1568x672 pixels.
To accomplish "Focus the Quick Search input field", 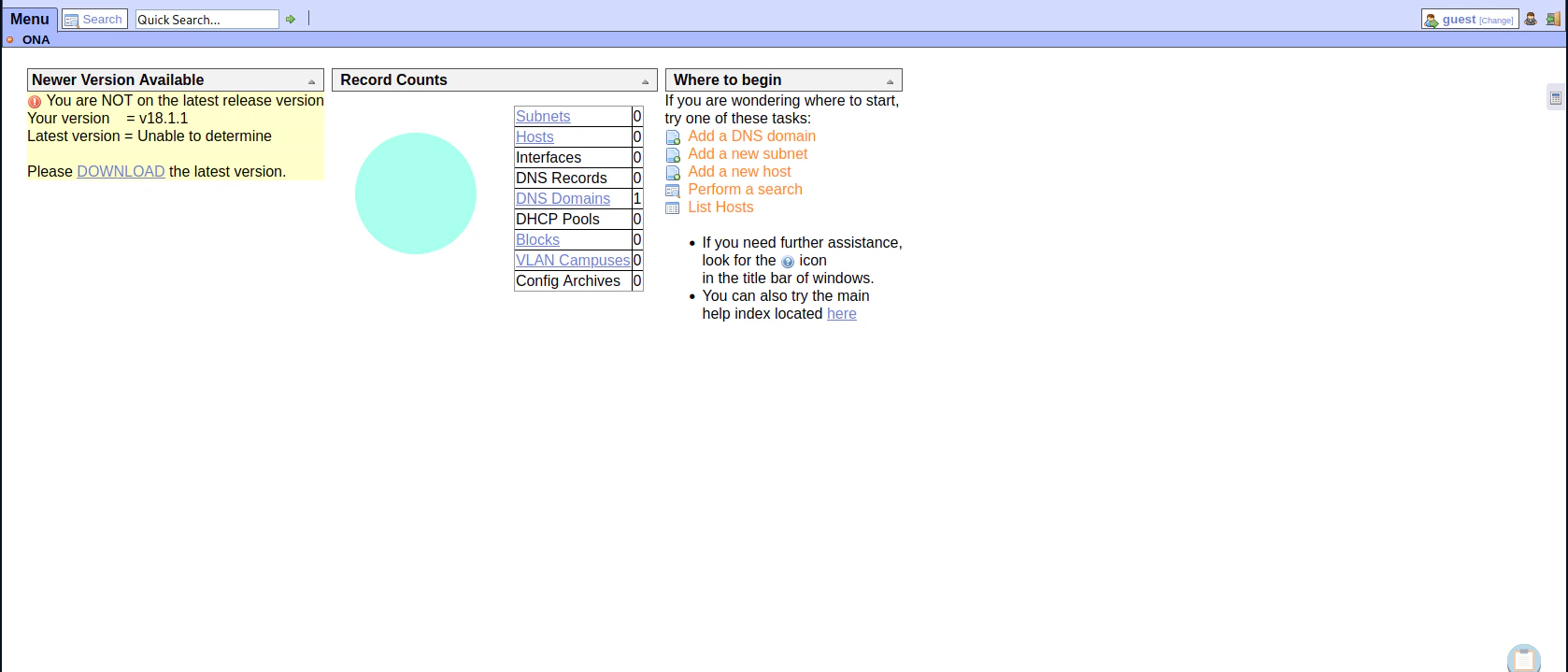I will [x=207, y=20].
